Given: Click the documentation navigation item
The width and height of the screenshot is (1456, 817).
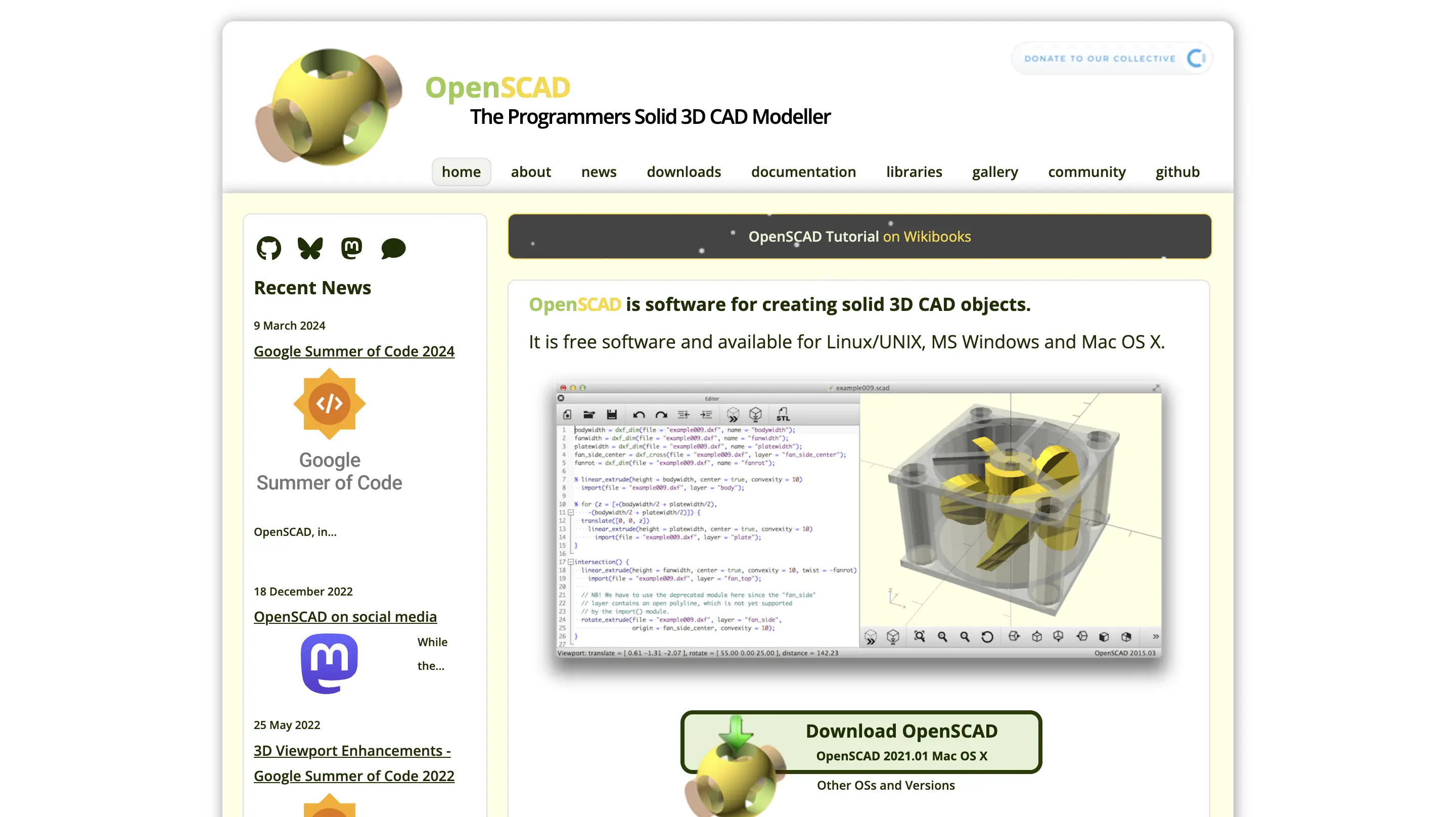Looking at the screenshot, I should (x=803, y=171).
